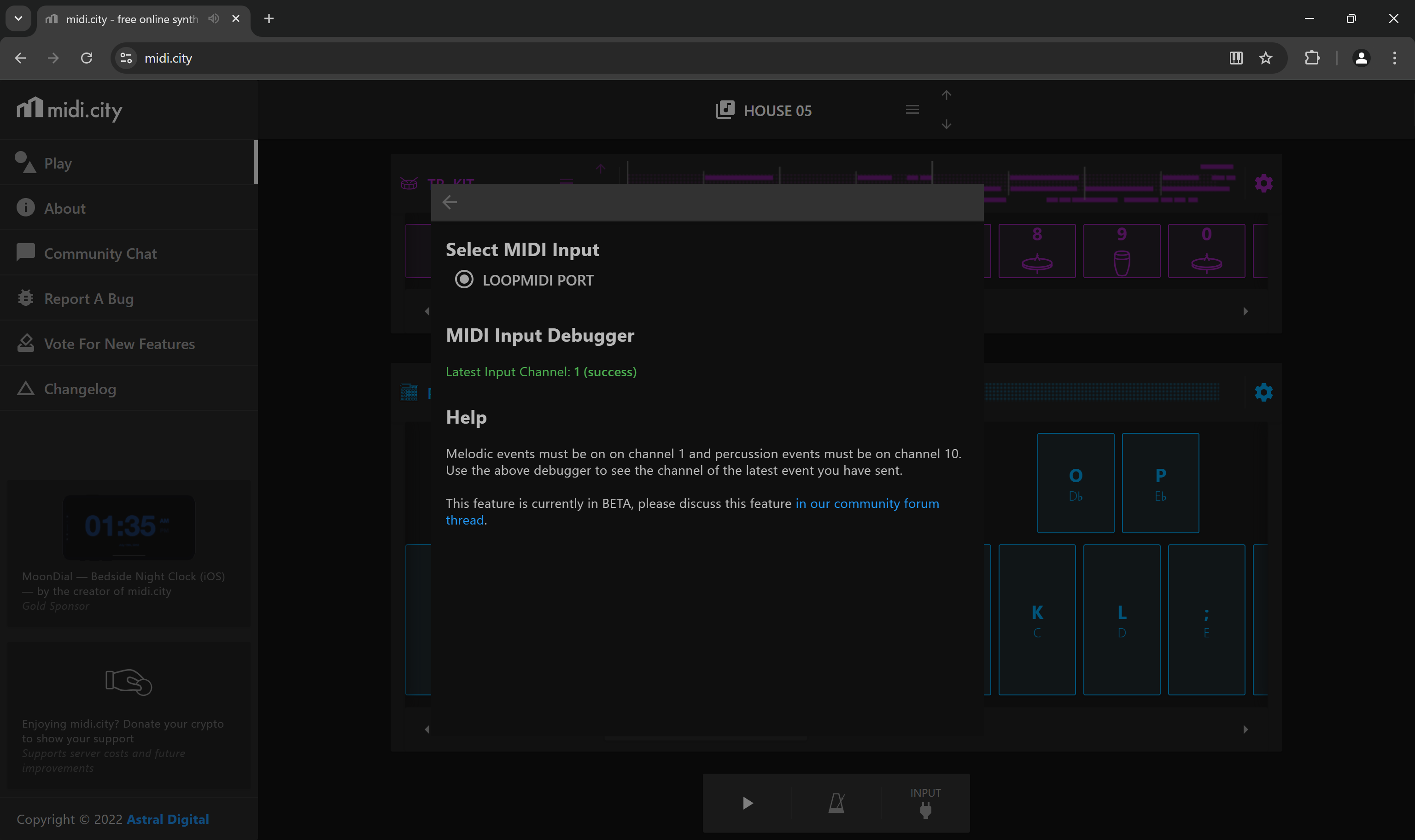Click the Latest Input Channel status text
1415x840 pixels.
[x=541, y=372]
